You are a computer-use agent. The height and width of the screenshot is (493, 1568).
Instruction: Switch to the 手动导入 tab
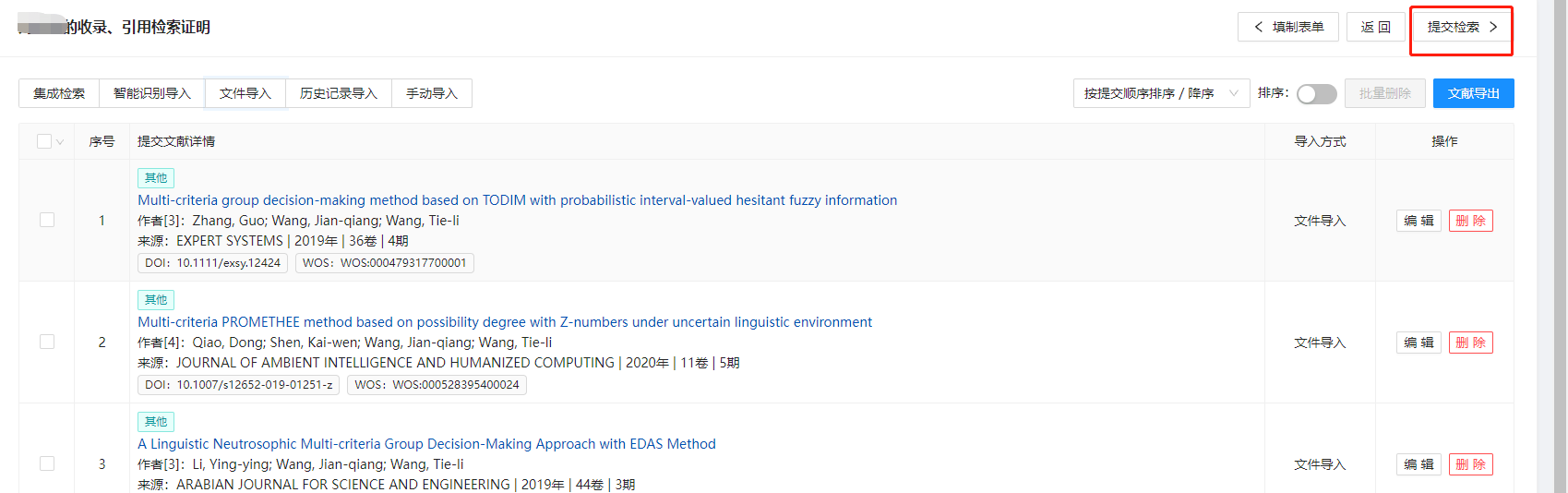coord(431,93)
